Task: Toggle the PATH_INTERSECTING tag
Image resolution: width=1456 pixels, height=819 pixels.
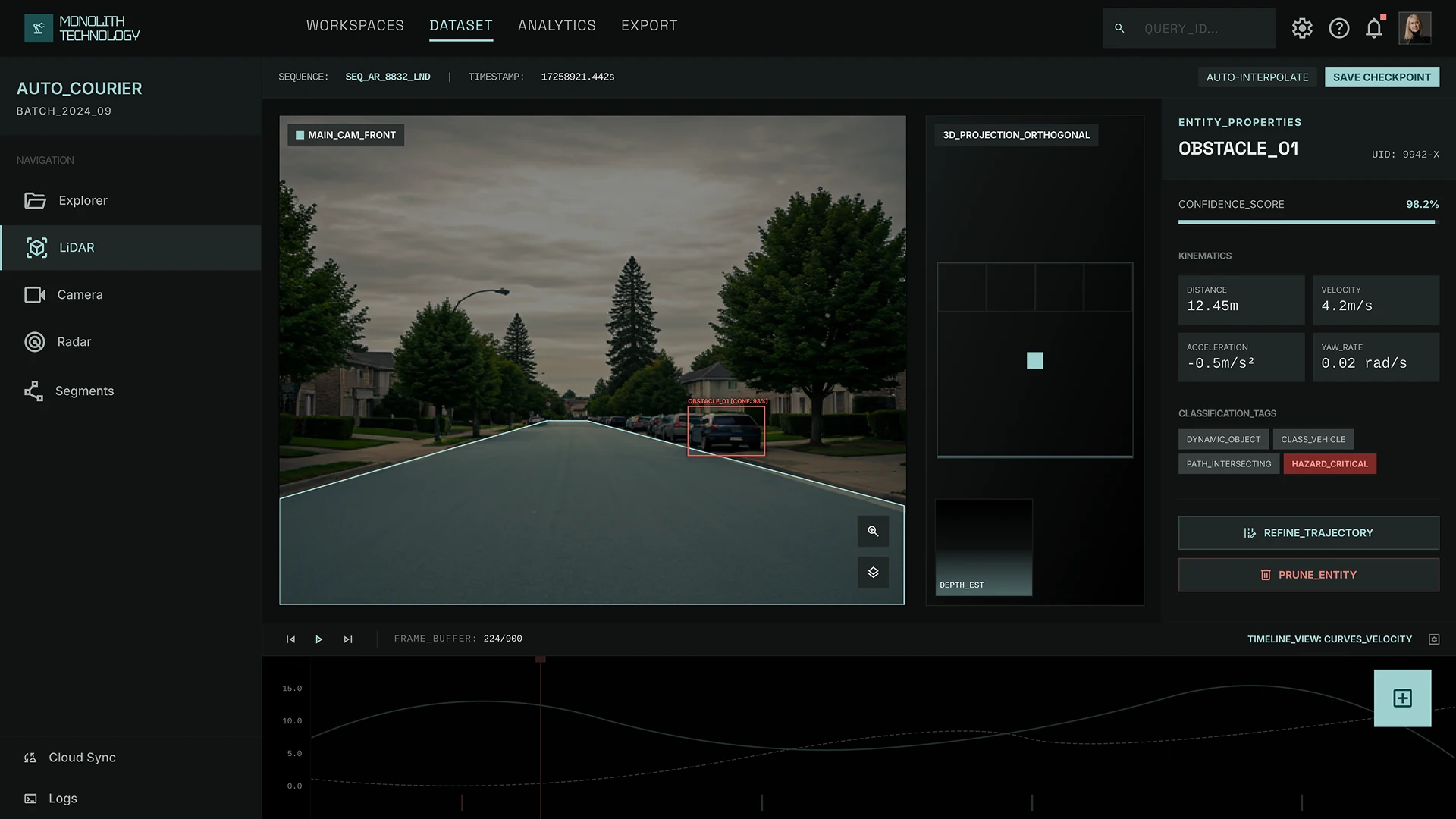Action: 1228,464
